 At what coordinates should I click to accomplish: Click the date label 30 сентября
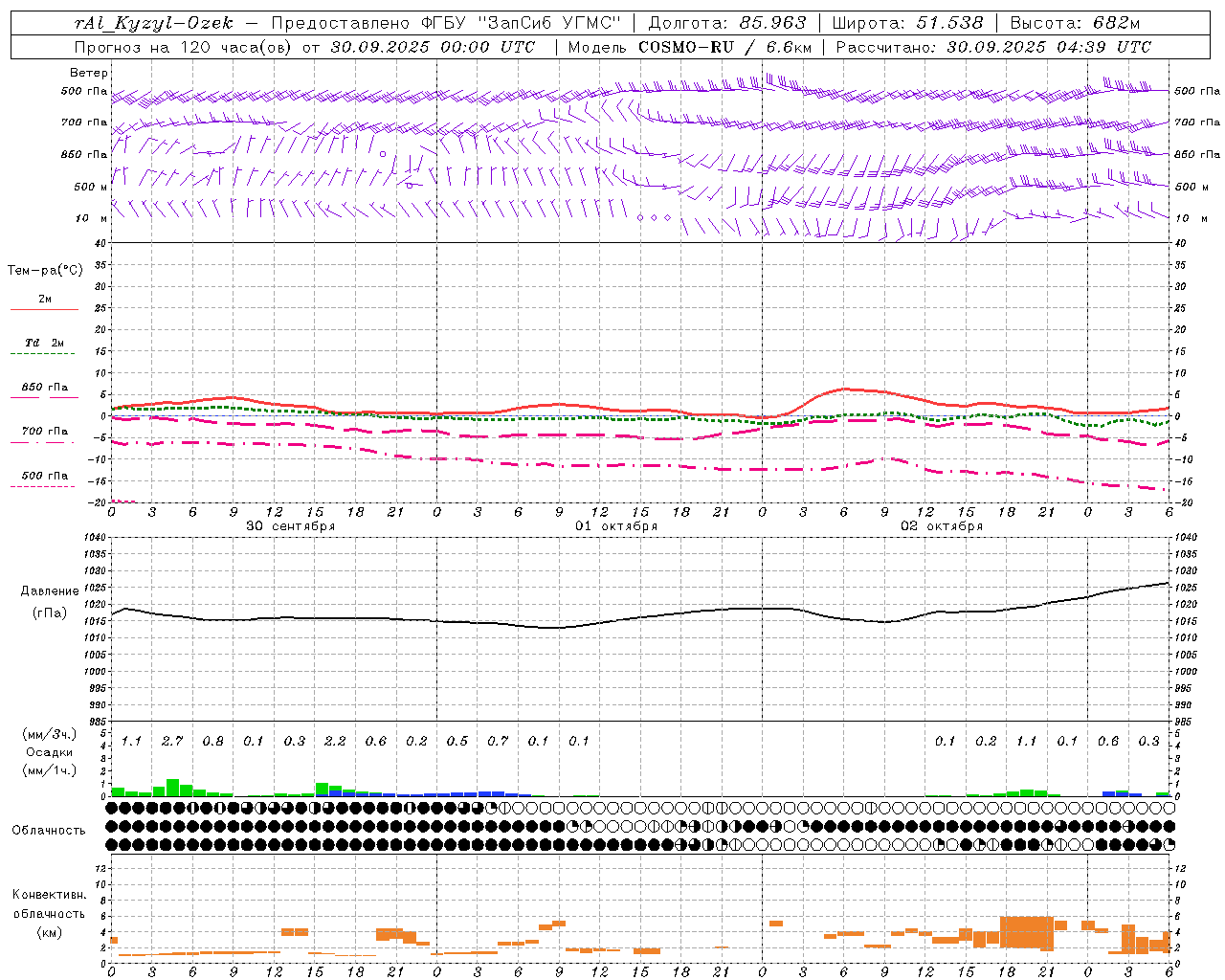click(x=290, y=526)
